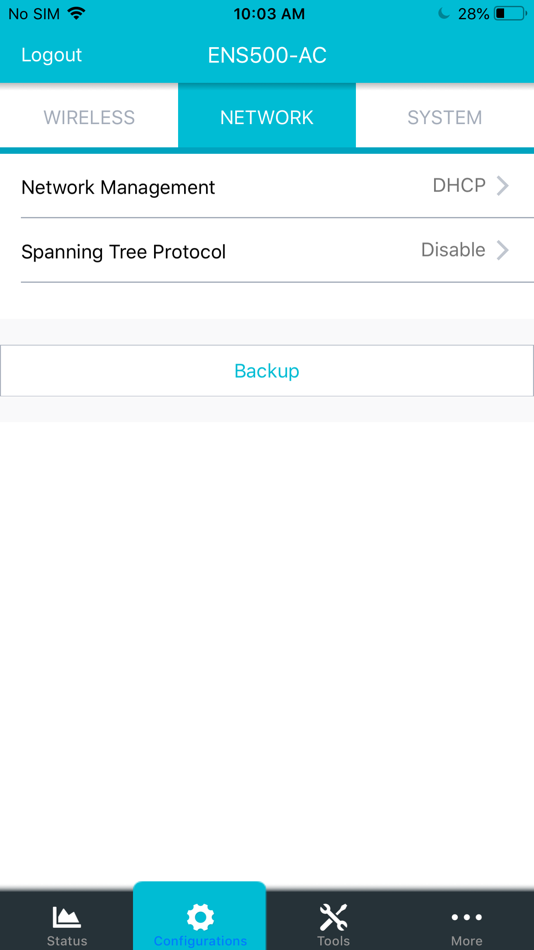
Task: Tap the battery icon in status bar
Action: [x=510, y=13]
